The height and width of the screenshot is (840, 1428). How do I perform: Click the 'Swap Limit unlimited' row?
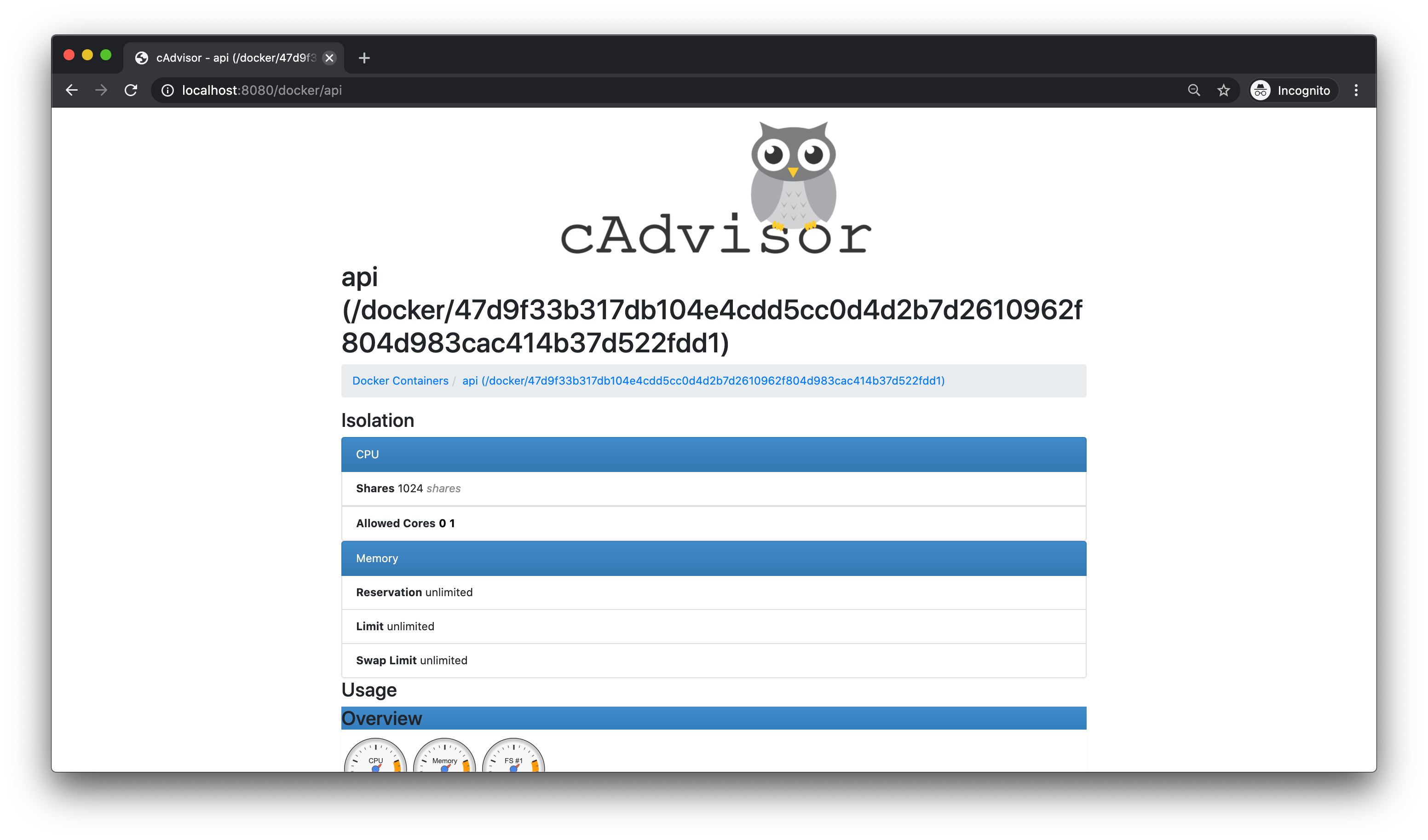[714, 660]
